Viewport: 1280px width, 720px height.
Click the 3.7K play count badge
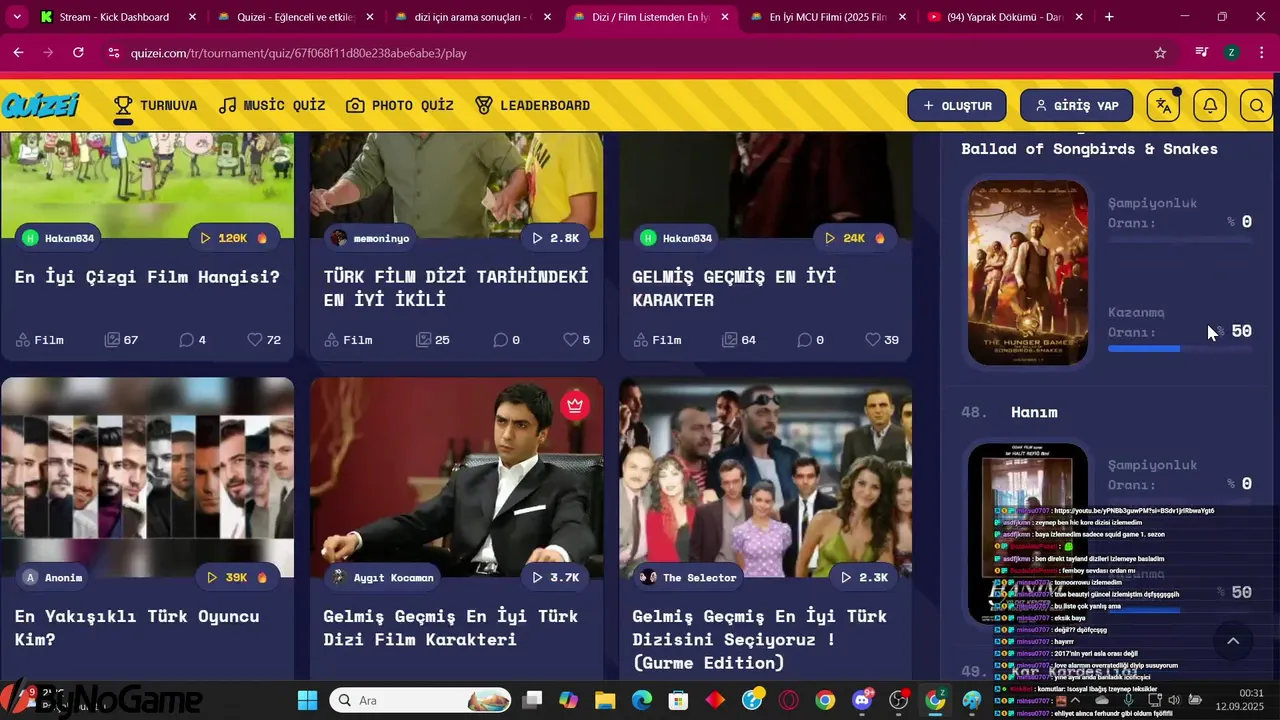pyautogui.click(x=556, y=577)
